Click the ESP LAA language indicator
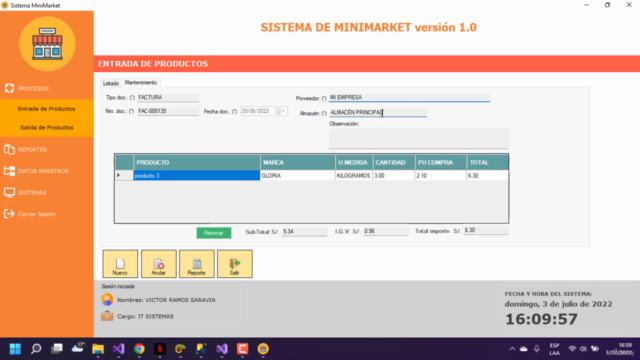 click(x=554, y=349)
